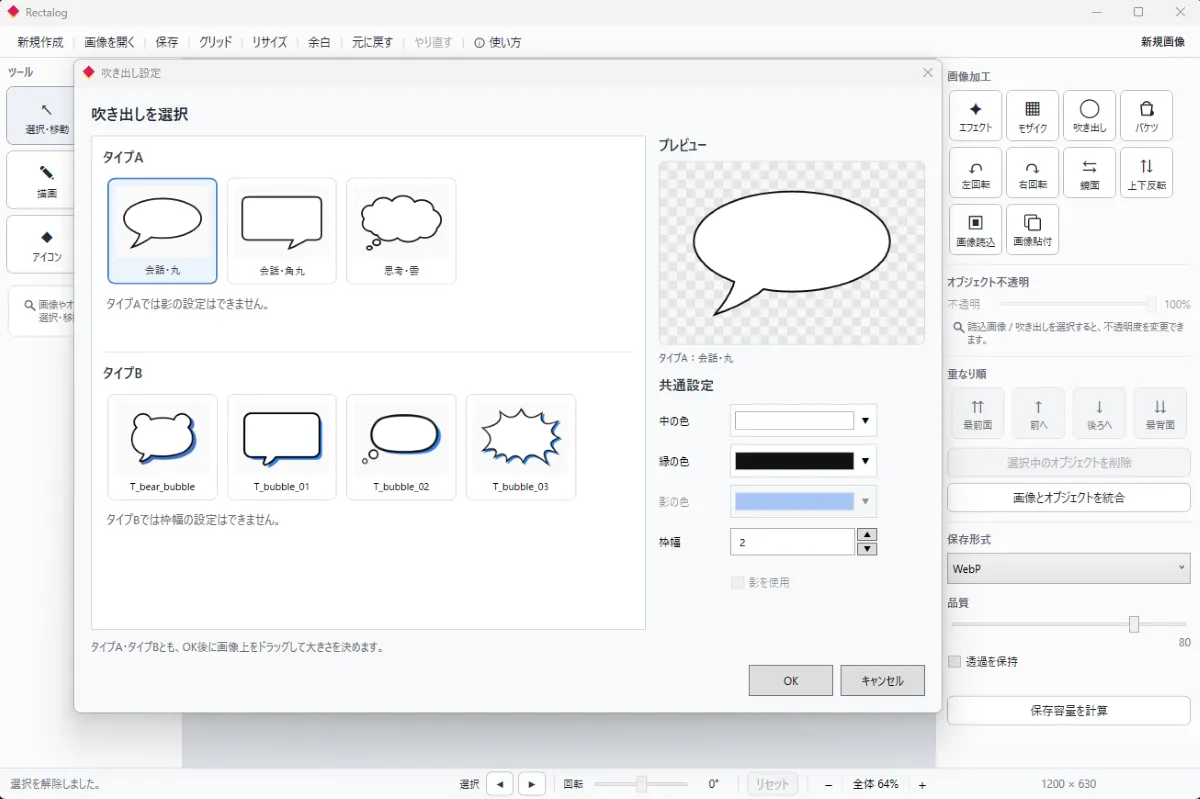Viewport: 1200px width, 799px height.
Task: Click the 新規画像 label at top right
Action: 1163,42
